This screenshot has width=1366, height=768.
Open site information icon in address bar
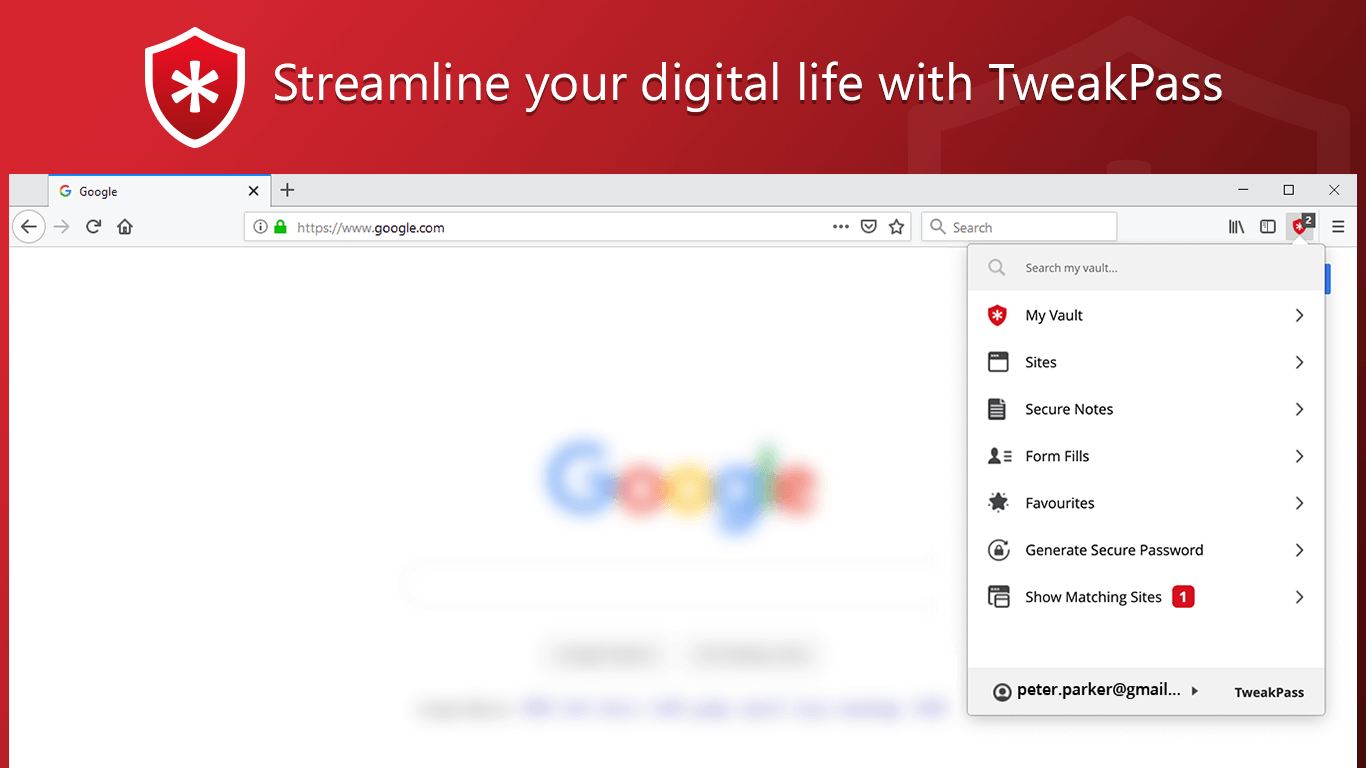pos(260,227)
